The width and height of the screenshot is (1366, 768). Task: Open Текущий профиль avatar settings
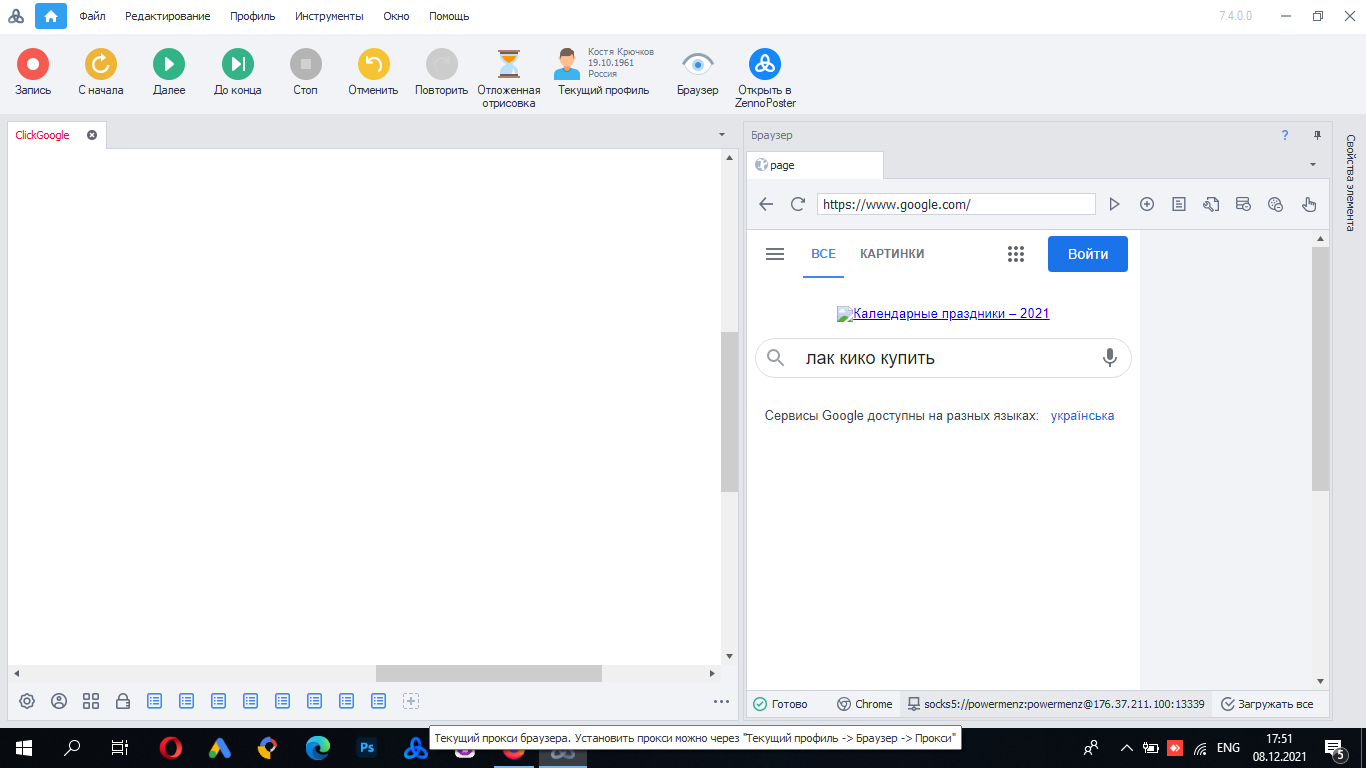pos(568,64)
